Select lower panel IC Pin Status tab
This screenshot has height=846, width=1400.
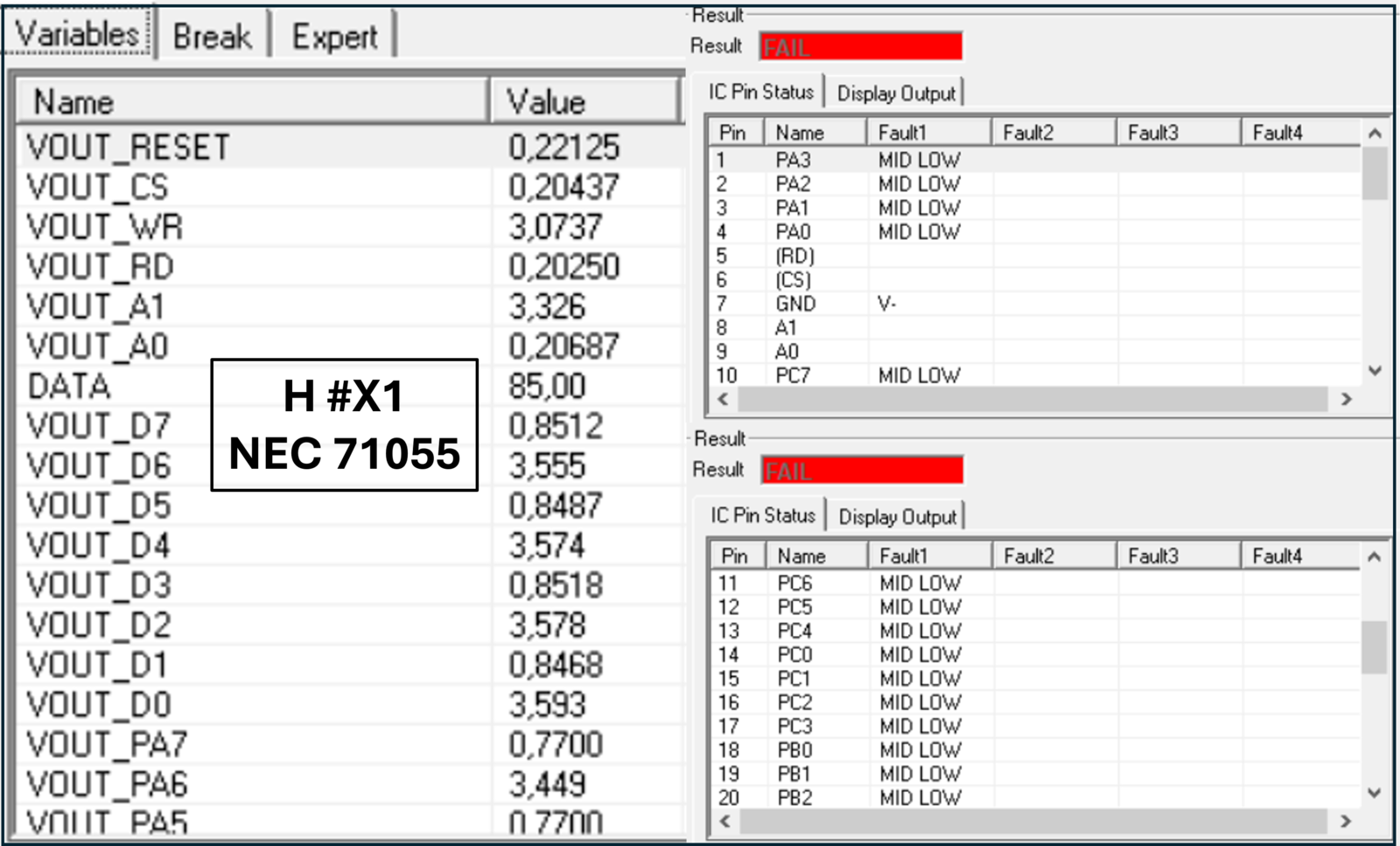pos(763,515)
